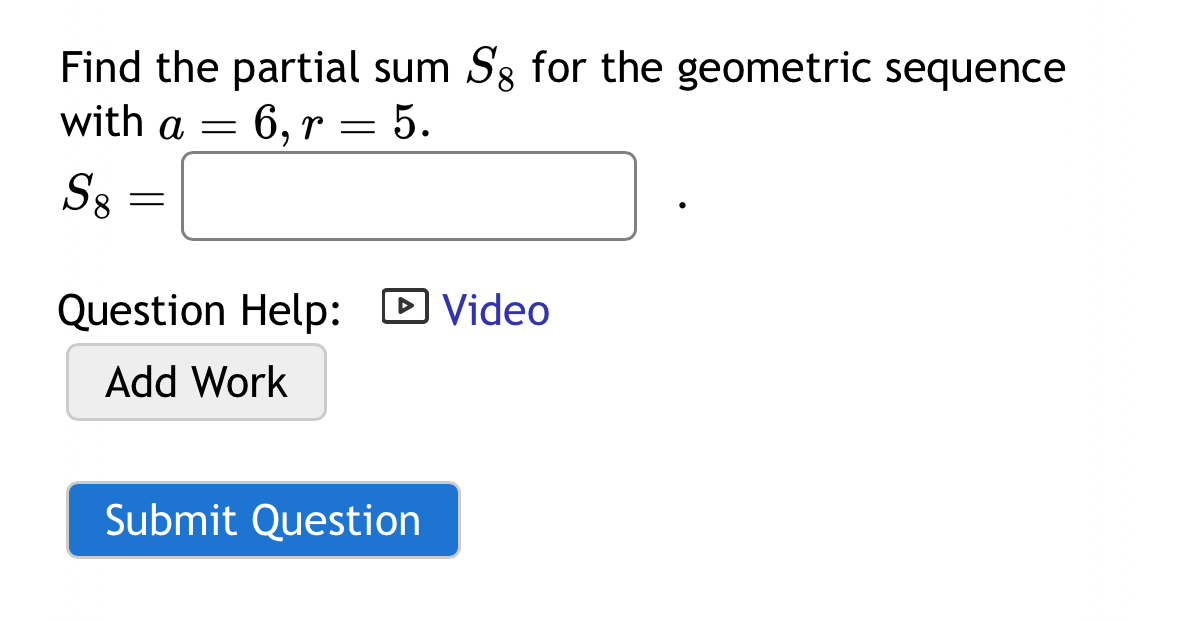Image resolution: width=1179 pixels, height=621 pixels.
Task: Click the word 'with' in the second line
Action: (x=102, y=121)
